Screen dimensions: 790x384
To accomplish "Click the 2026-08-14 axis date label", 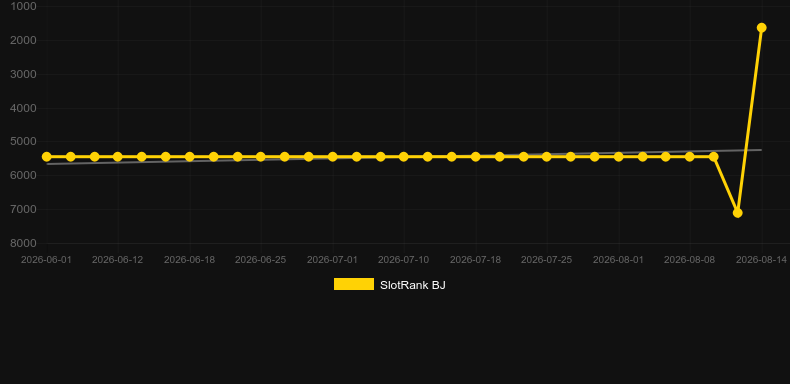I will coord(761,260).
